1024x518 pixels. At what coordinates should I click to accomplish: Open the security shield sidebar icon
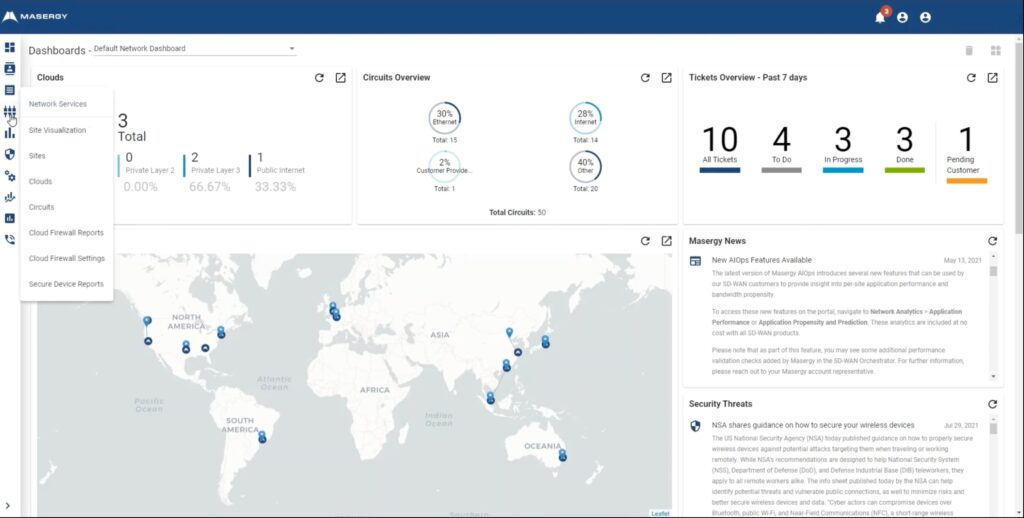[9, 154]
